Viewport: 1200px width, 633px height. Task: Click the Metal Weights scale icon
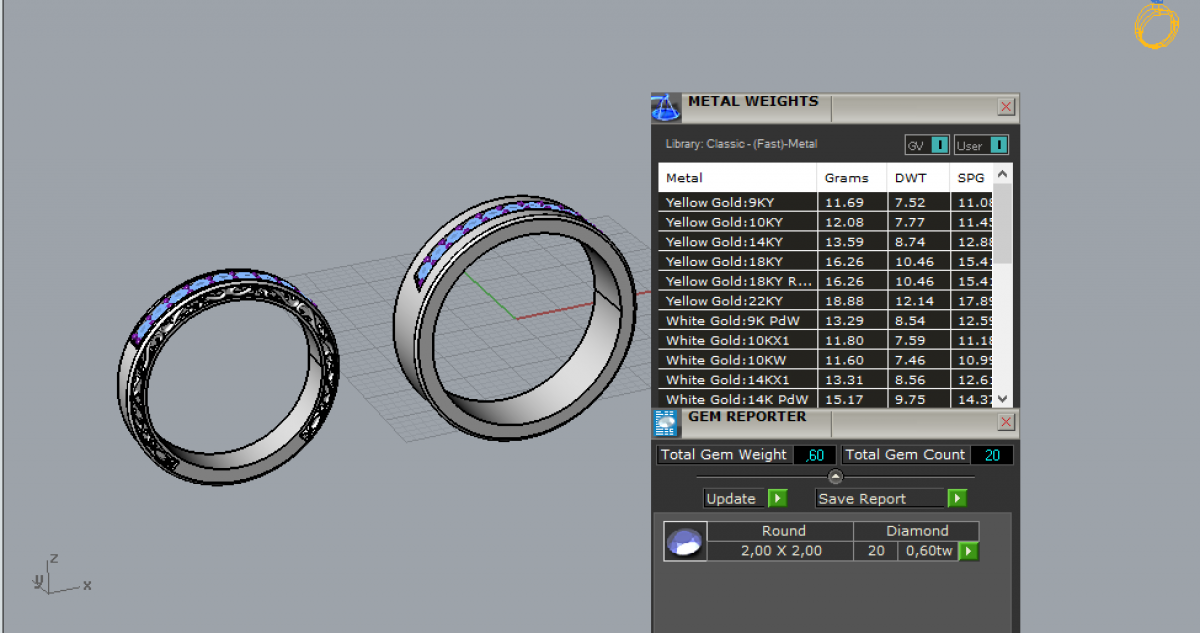coord(666,107)
